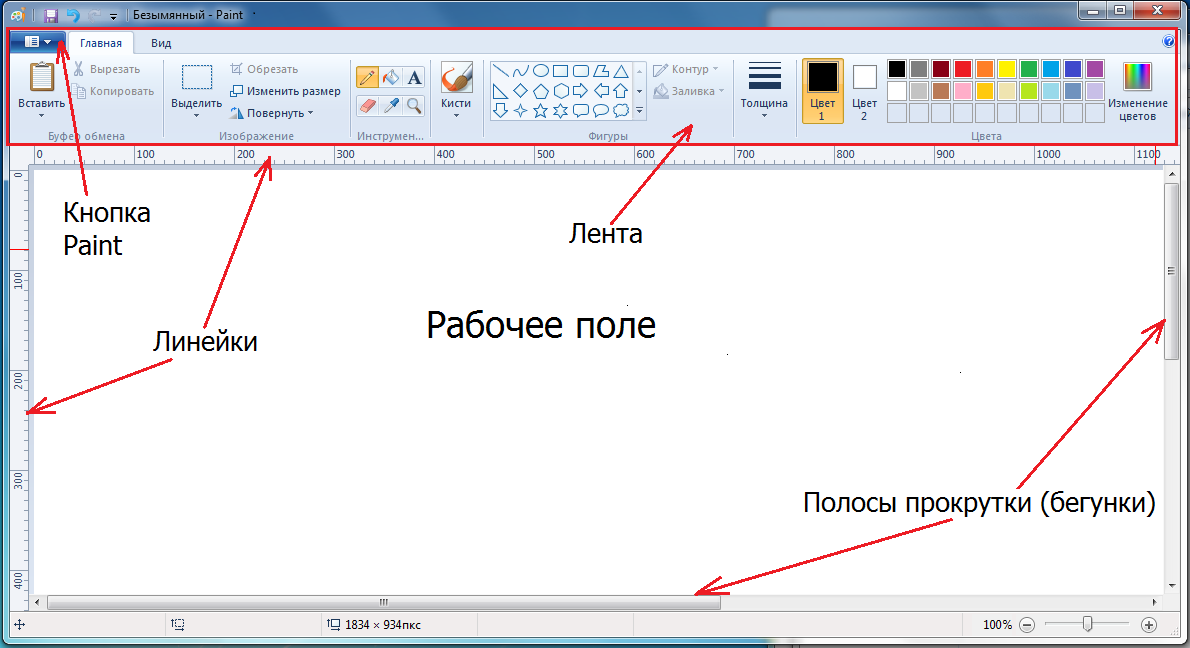Expand the Толщина line thickness menu
Screen dimensions: 1190x648
(764, 90)
